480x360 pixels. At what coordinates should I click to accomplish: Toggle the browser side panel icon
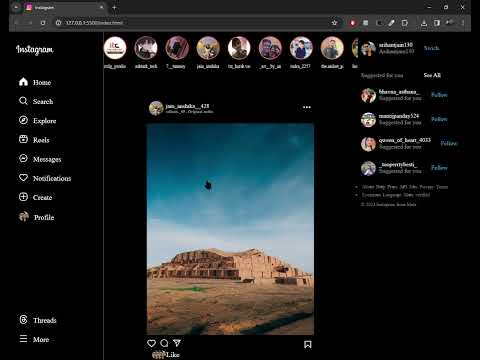[437, 23]
